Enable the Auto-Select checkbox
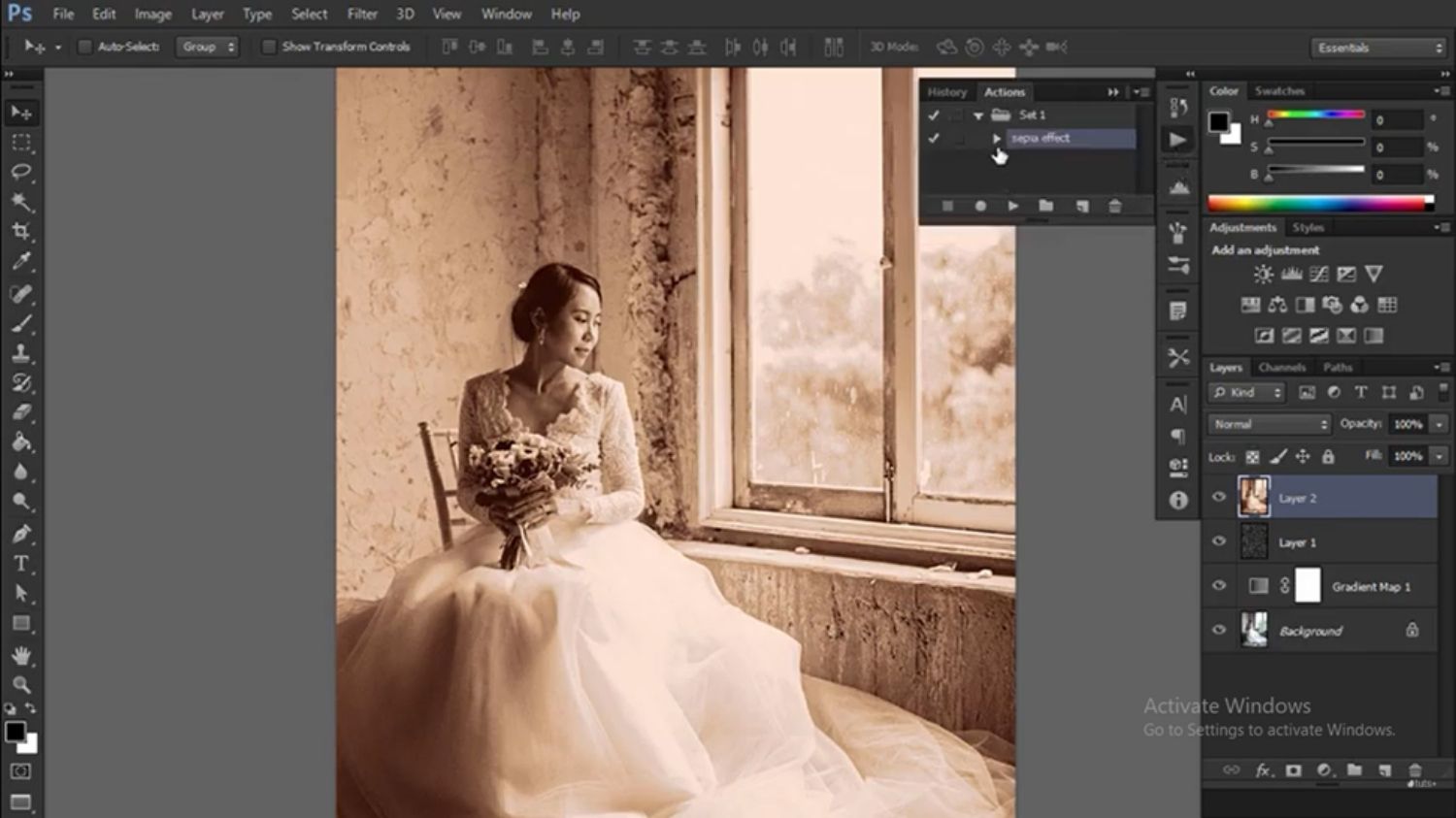The height and width of the screenshot is (818, 1456). [84, 47]
